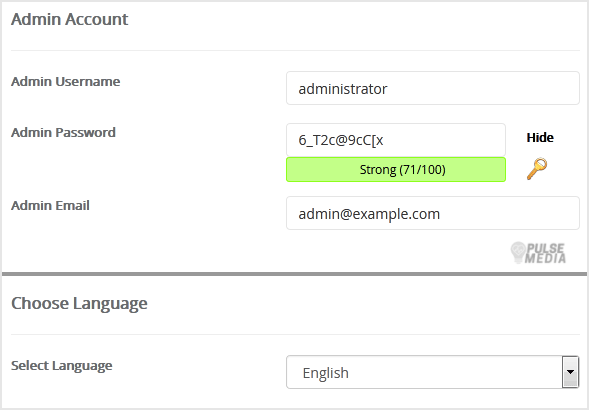Focus the Admin Username input field
This screenshot has width=589, height=410.
click(433, 88)
